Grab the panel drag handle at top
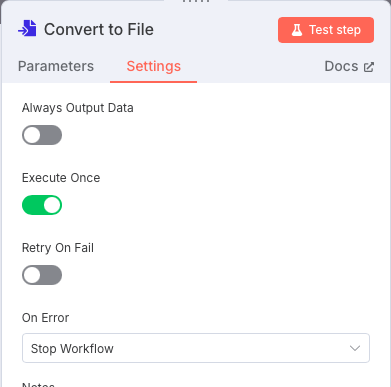391x387 pixels. [196, 1]
